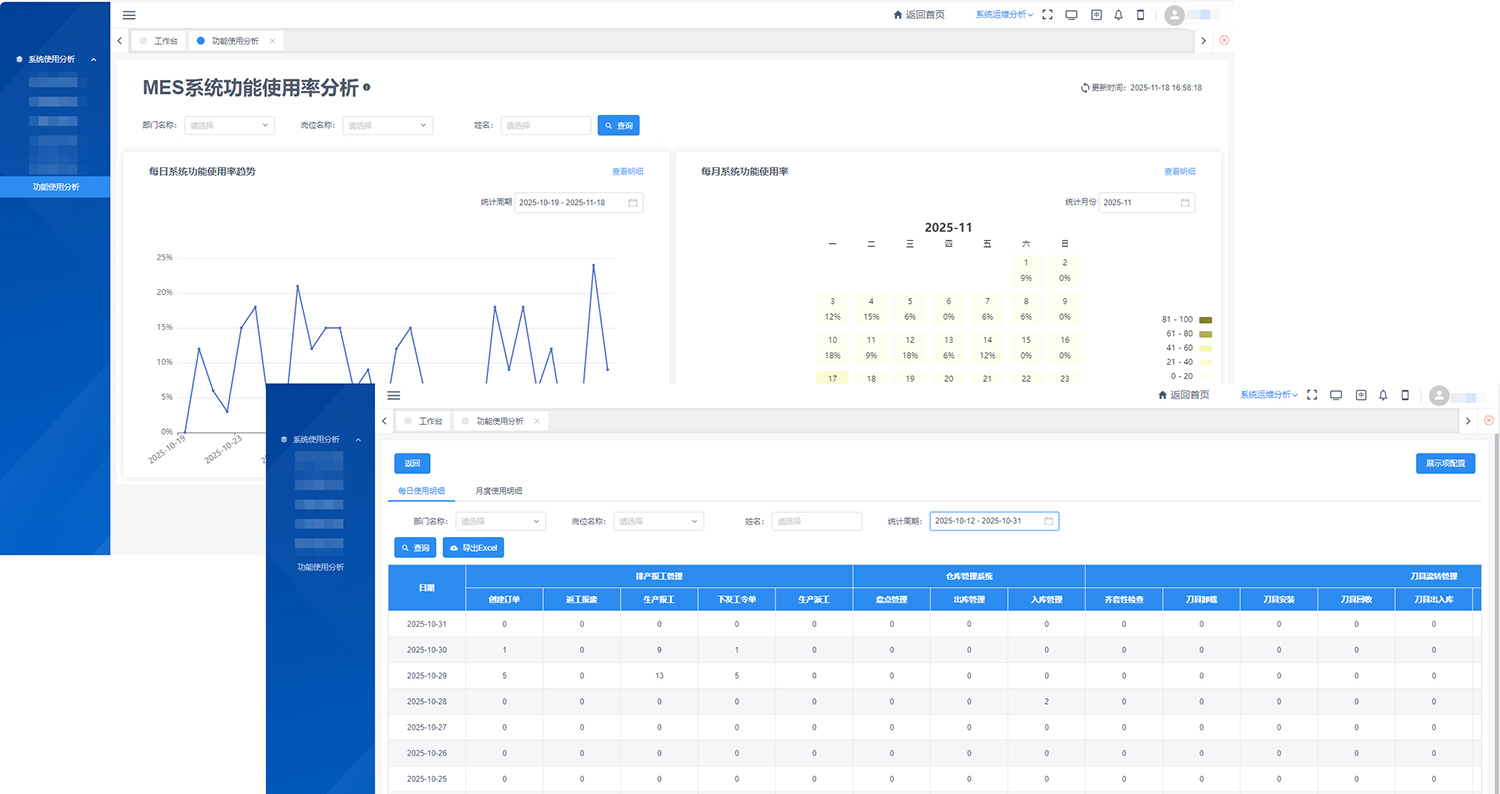Click the hamburger menu icon in the upper window
The image size is (1500, 794).
[x=129, y=15]
